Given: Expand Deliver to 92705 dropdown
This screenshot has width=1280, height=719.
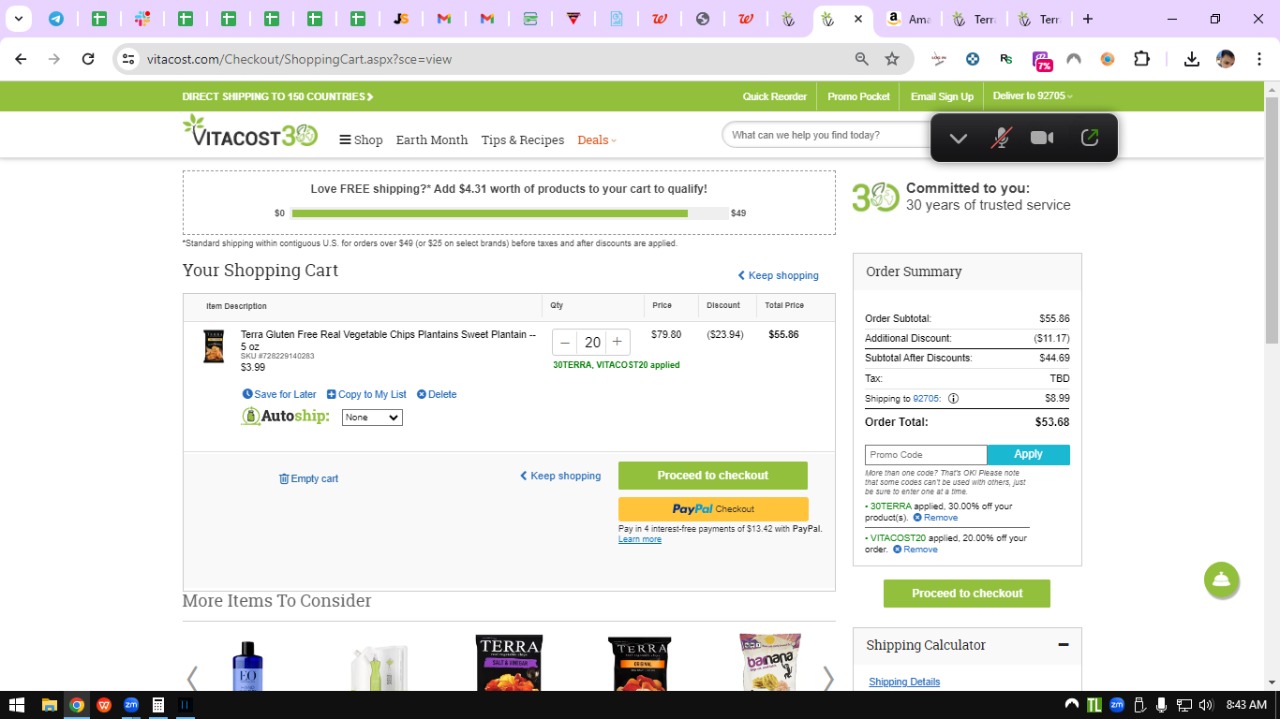Looking at the screenshot, I should [1032, 96].
